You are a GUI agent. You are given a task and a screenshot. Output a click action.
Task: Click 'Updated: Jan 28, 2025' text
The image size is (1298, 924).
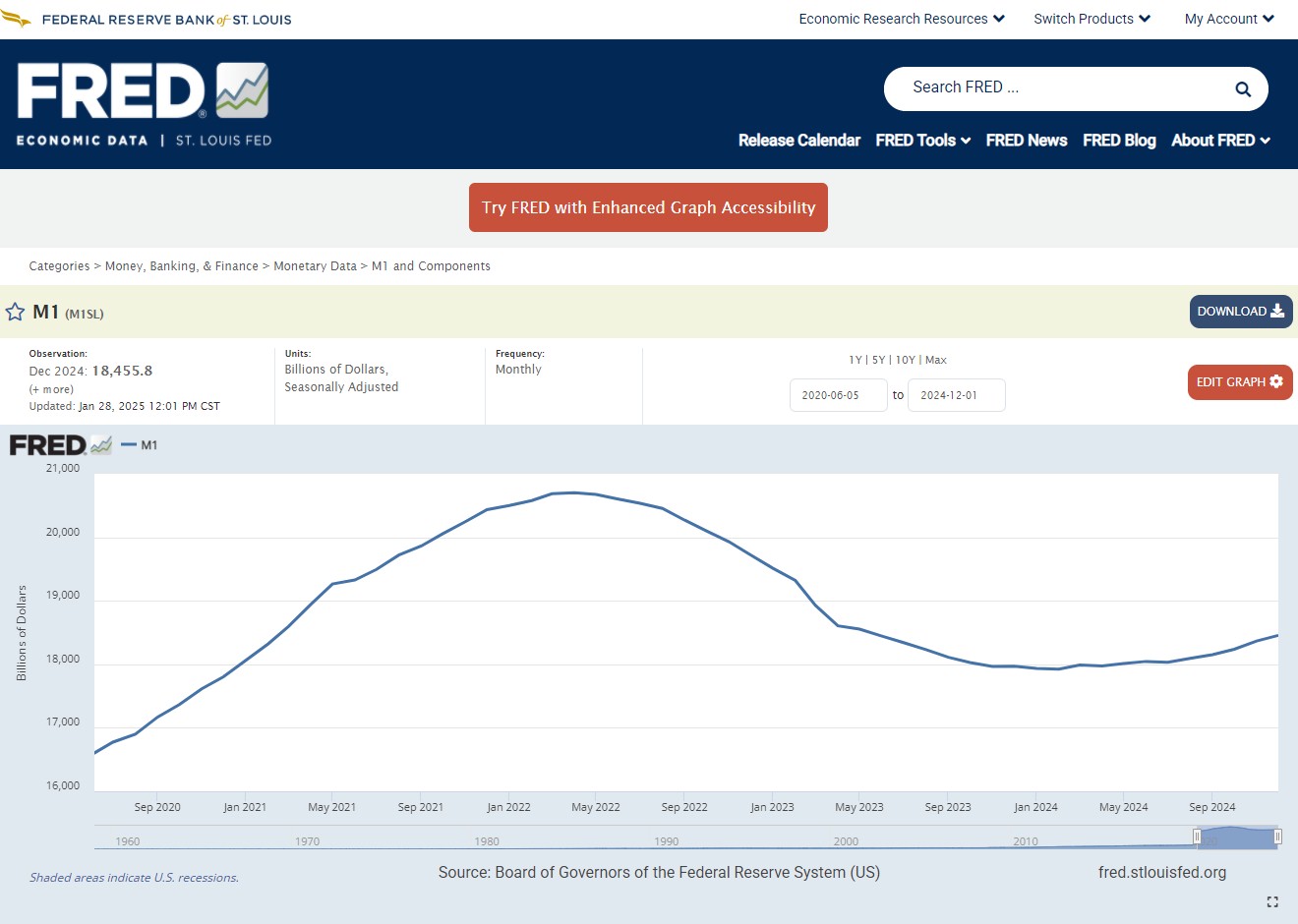124,406
